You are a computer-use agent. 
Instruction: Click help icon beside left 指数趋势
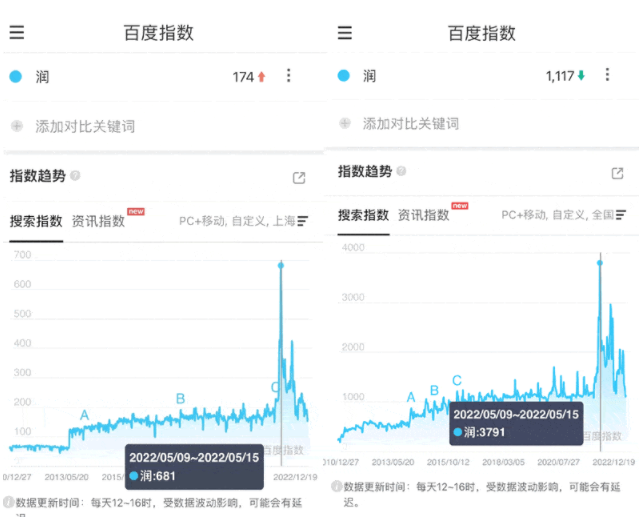click(75, 176)
